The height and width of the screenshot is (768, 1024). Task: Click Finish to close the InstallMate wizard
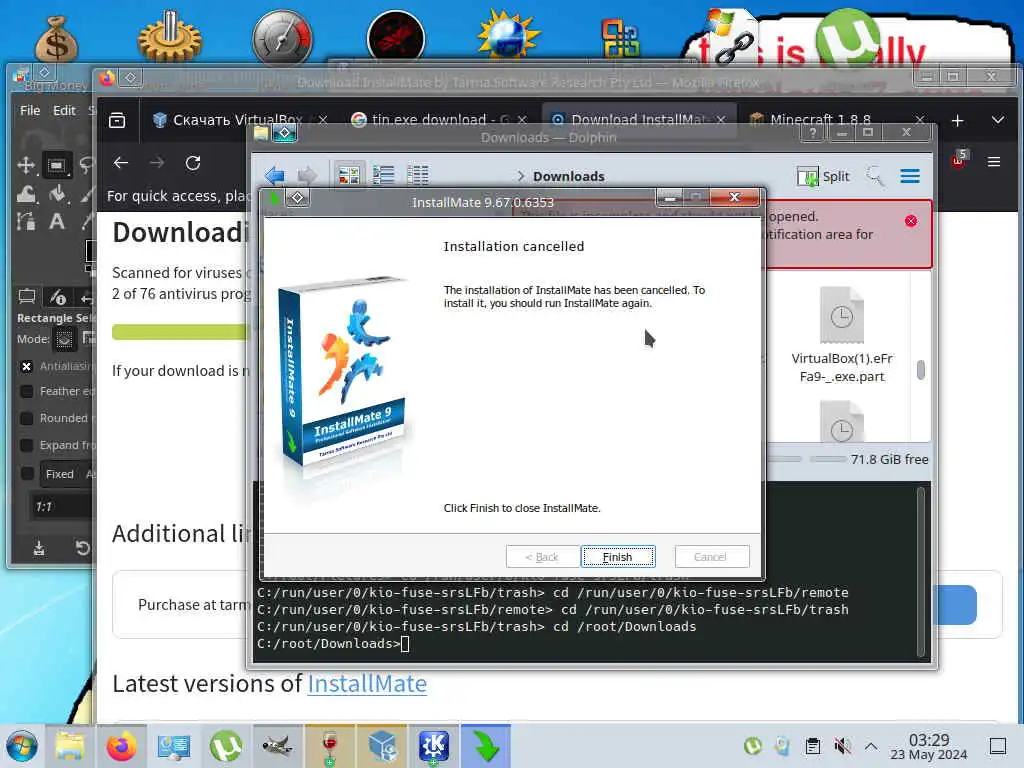pos(618,556)
